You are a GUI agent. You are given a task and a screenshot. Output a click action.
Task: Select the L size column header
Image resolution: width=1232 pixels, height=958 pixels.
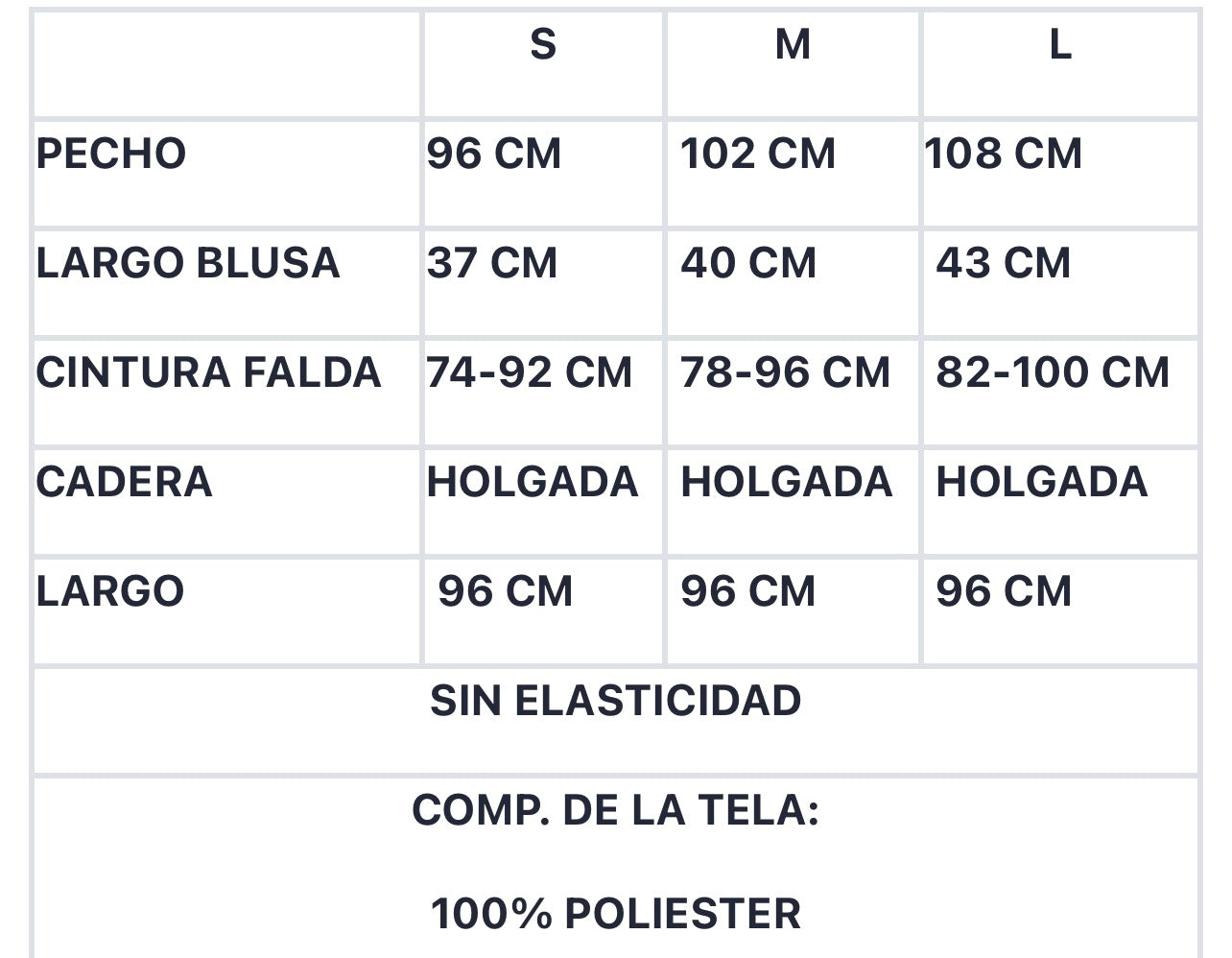point(1059,44)
